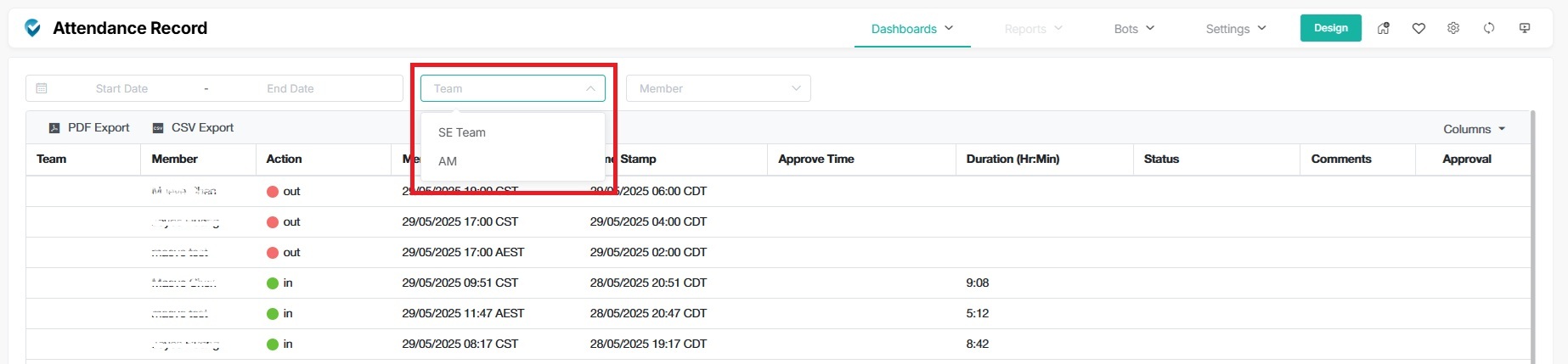Screen dimensions: 1568x364
Task: Click the PDF Export icon
Action: point(54,128)
